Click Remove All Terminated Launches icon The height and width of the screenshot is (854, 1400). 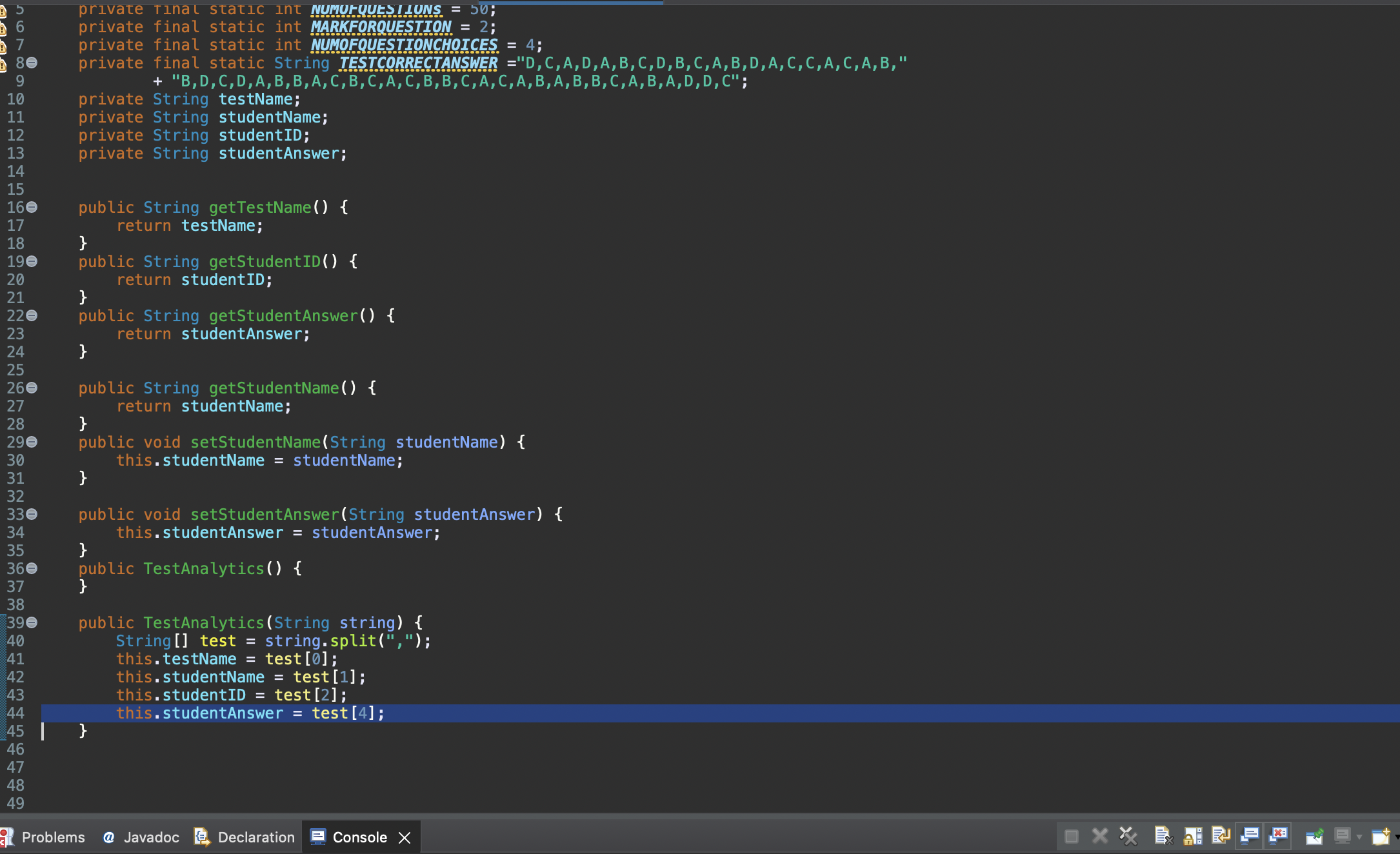[1128, 835]
